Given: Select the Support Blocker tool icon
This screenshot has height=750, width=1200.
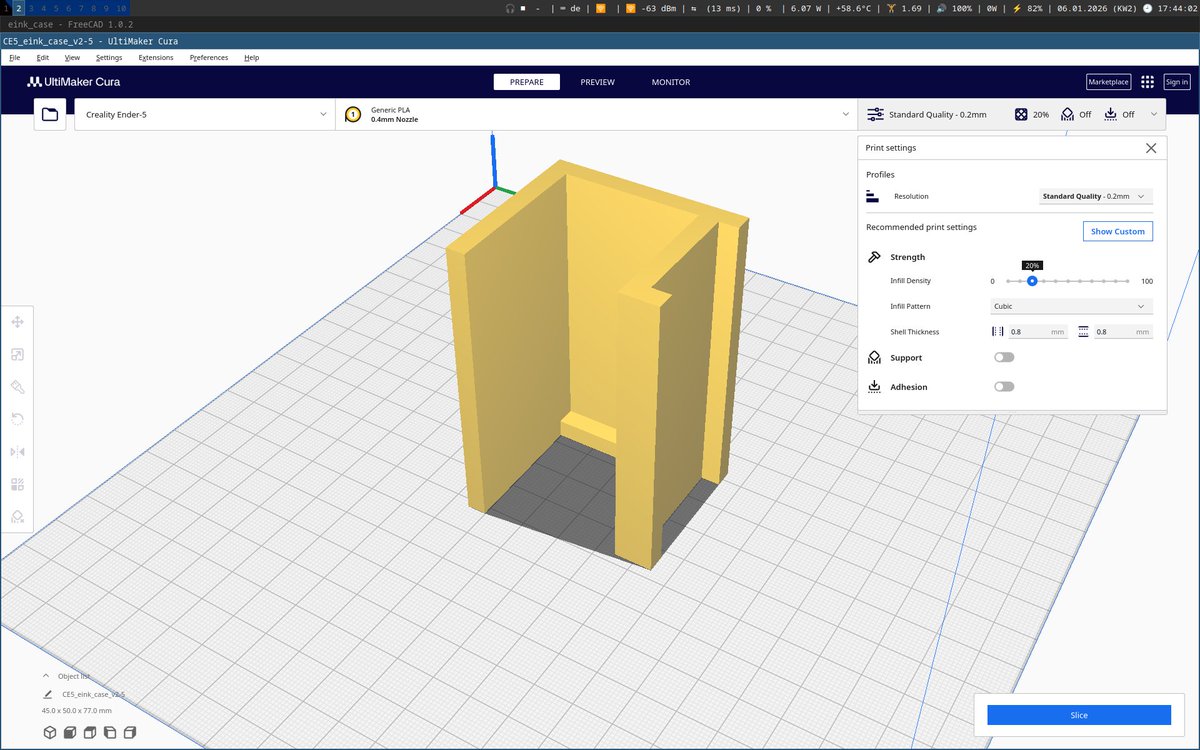Looking at the screenshot, I should [17, 517].
